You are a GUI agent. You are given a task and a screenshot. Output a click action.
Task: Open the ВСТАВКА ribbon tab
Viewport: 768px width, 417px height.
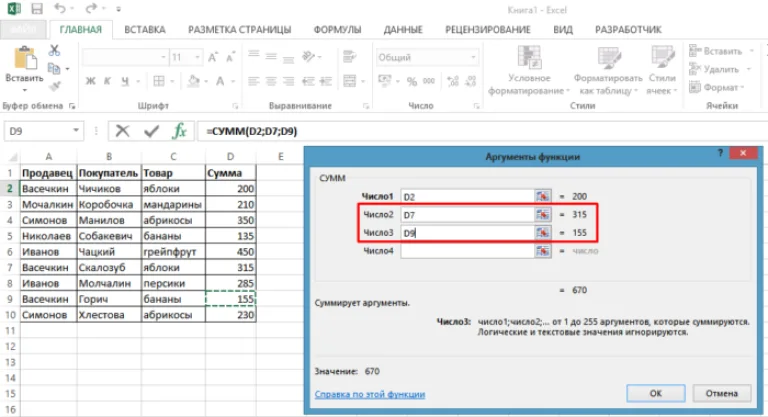click(x=145, y=29)
